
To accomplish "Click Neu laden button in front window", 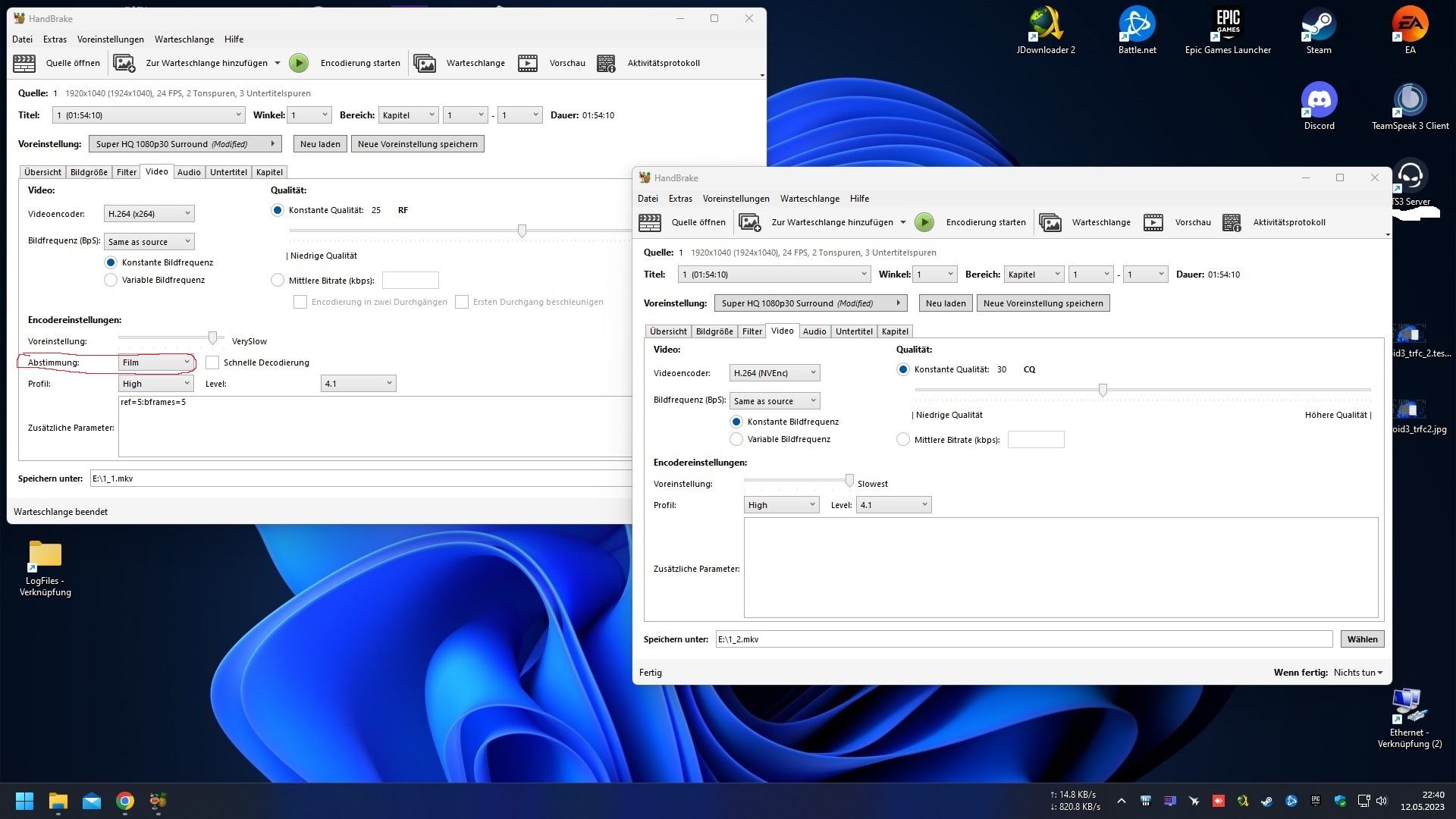I will click(946, 303).
